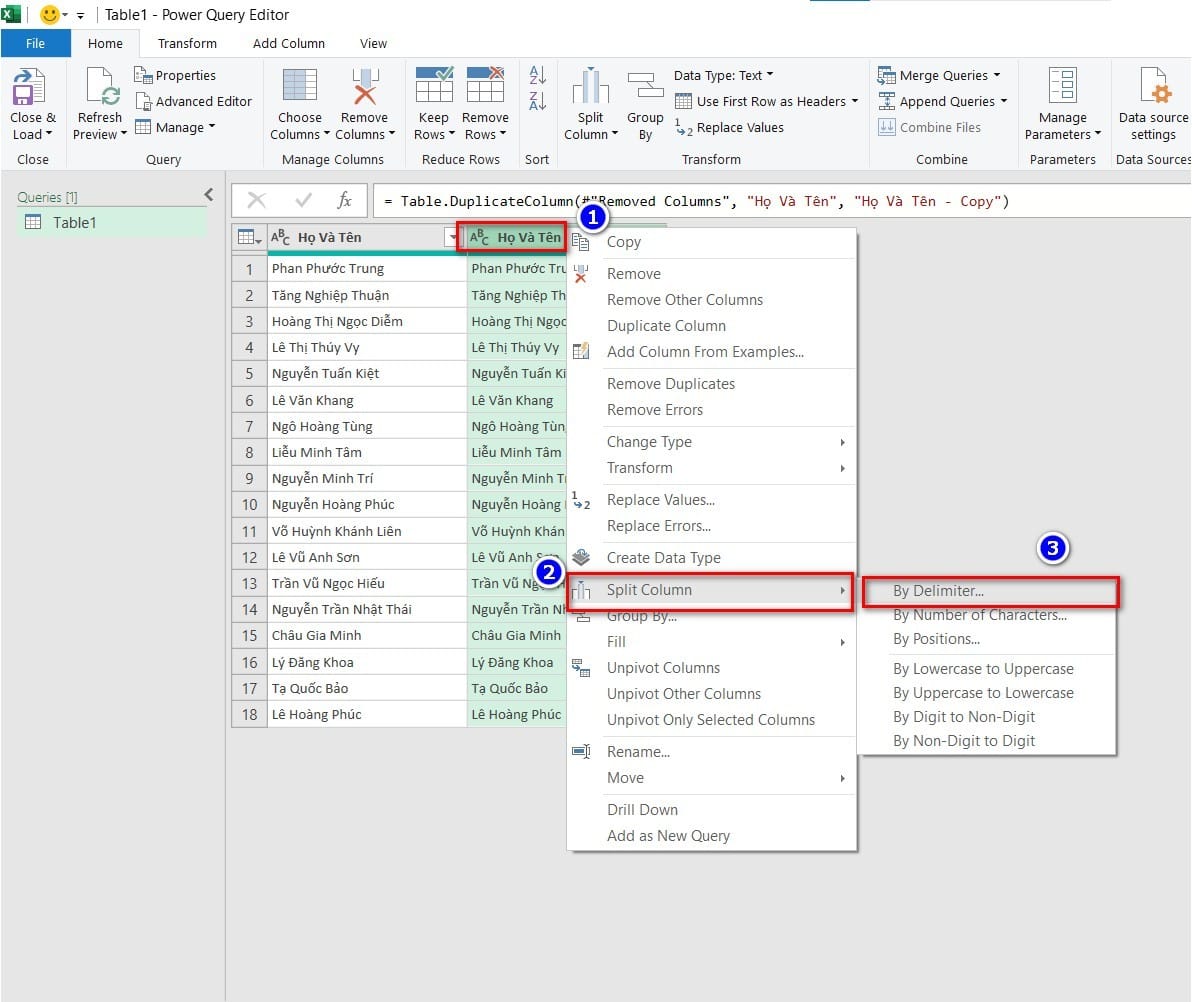
Task: Click the Close & Load icon
Action: click(32, 90)
